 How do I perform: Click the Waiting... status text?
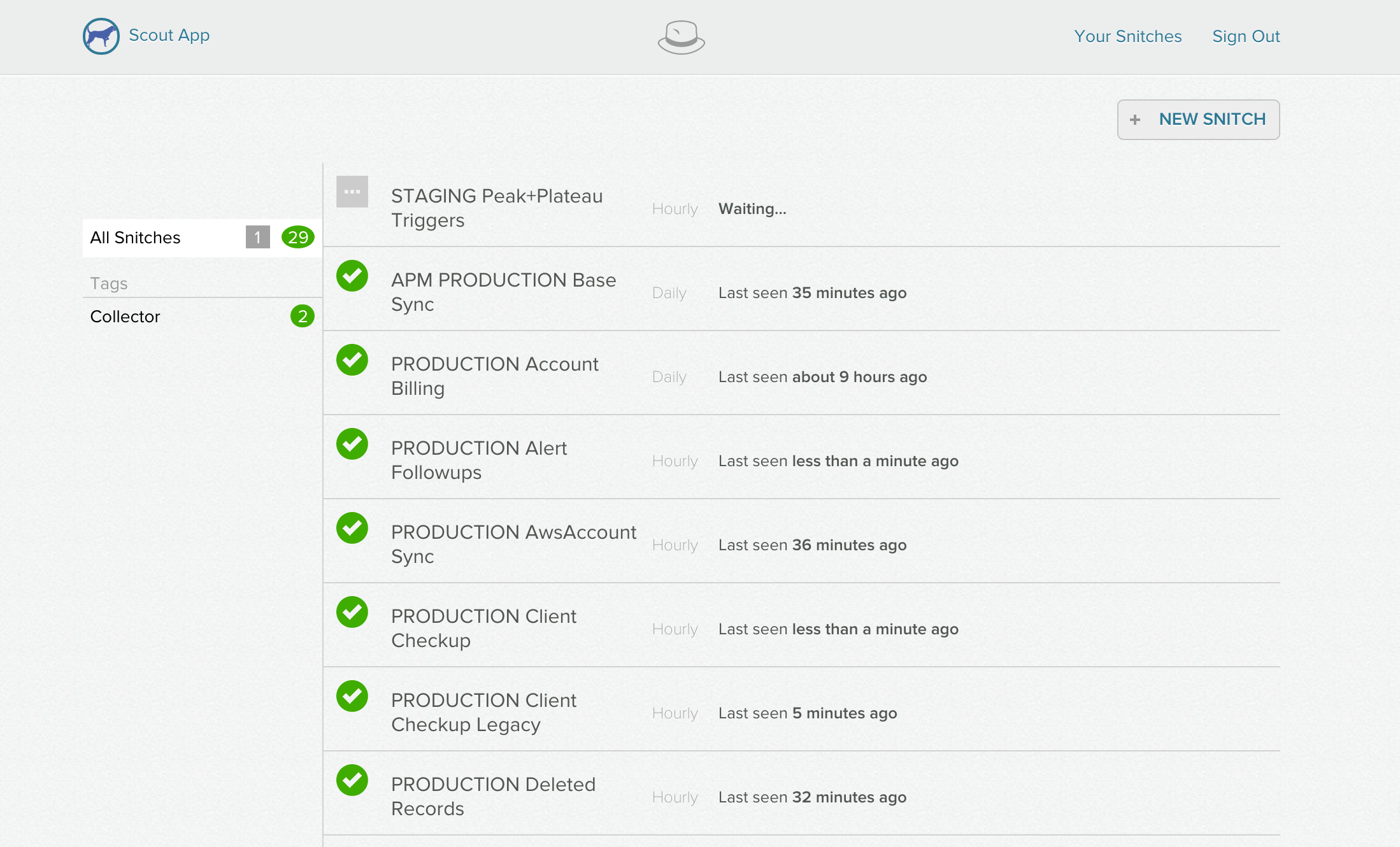point(752,209)
